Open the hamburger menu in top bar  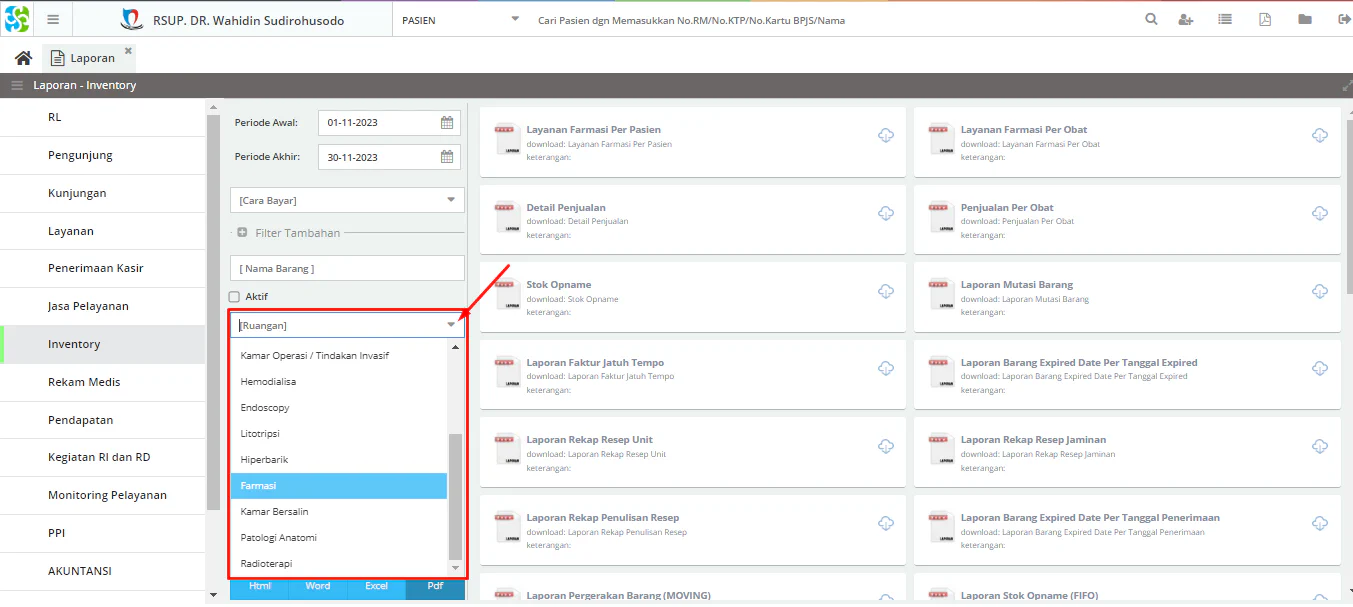click(53, 19)
